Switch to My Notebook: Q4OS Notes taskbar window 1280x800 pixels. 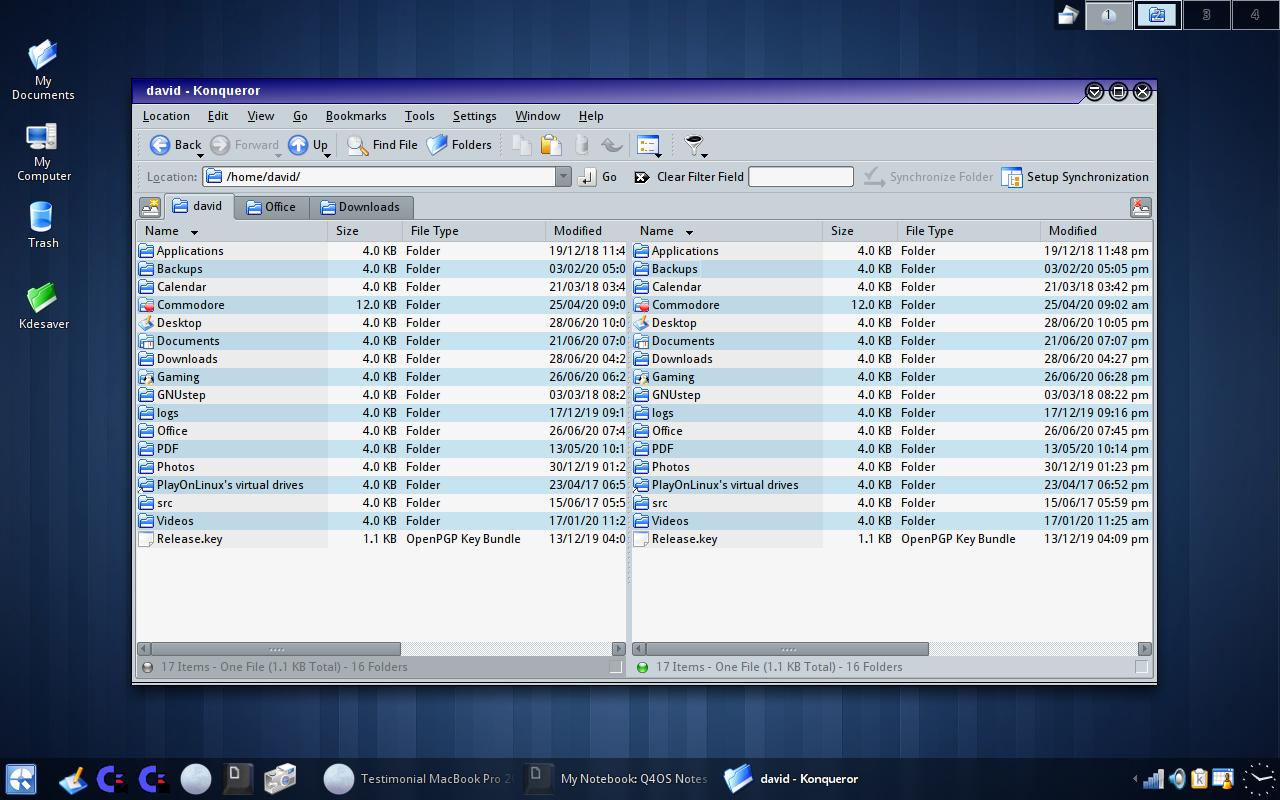coord(618,779)
